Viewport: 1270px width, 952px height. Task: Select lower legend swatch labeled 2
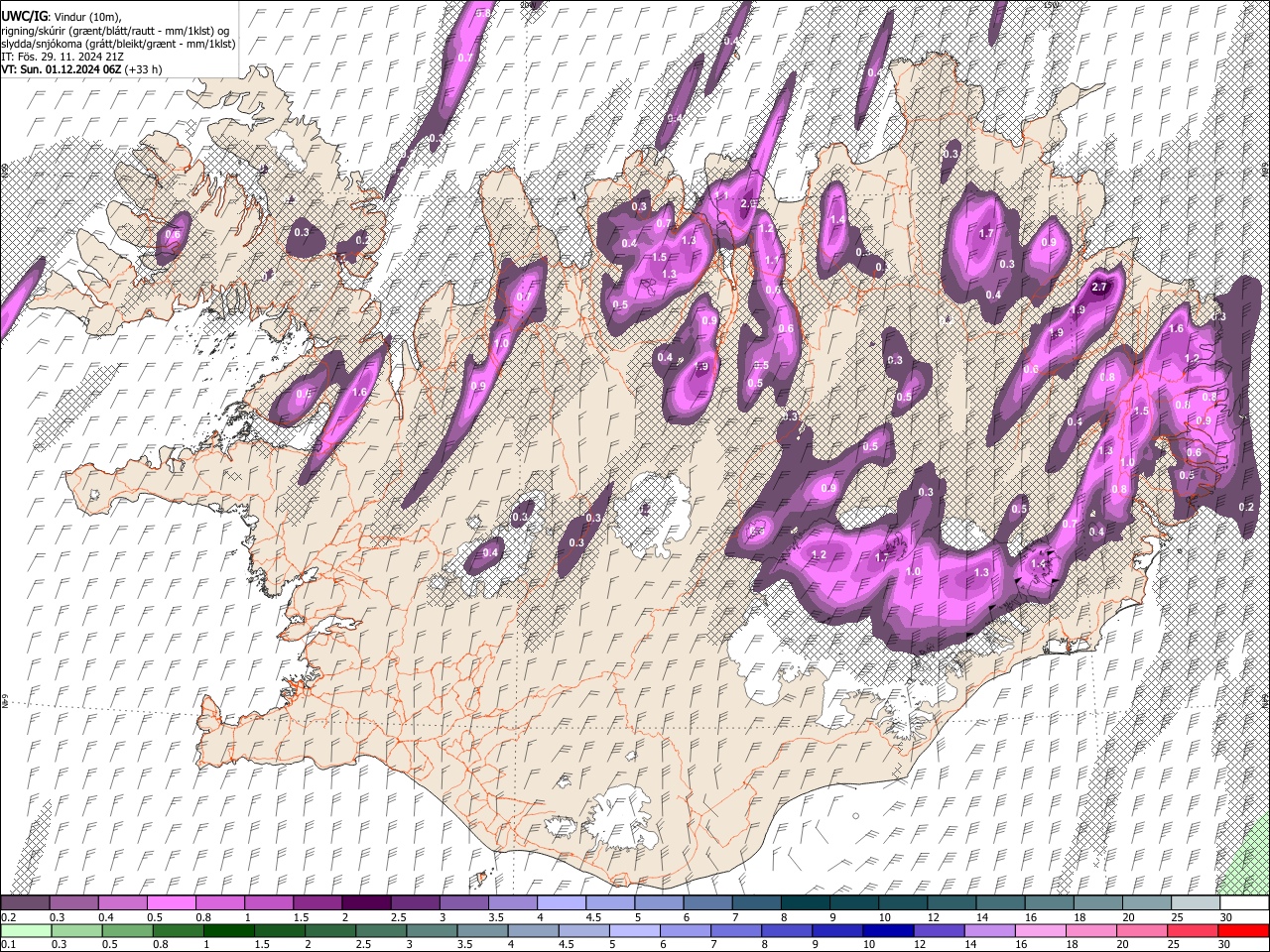click(330, 930)
